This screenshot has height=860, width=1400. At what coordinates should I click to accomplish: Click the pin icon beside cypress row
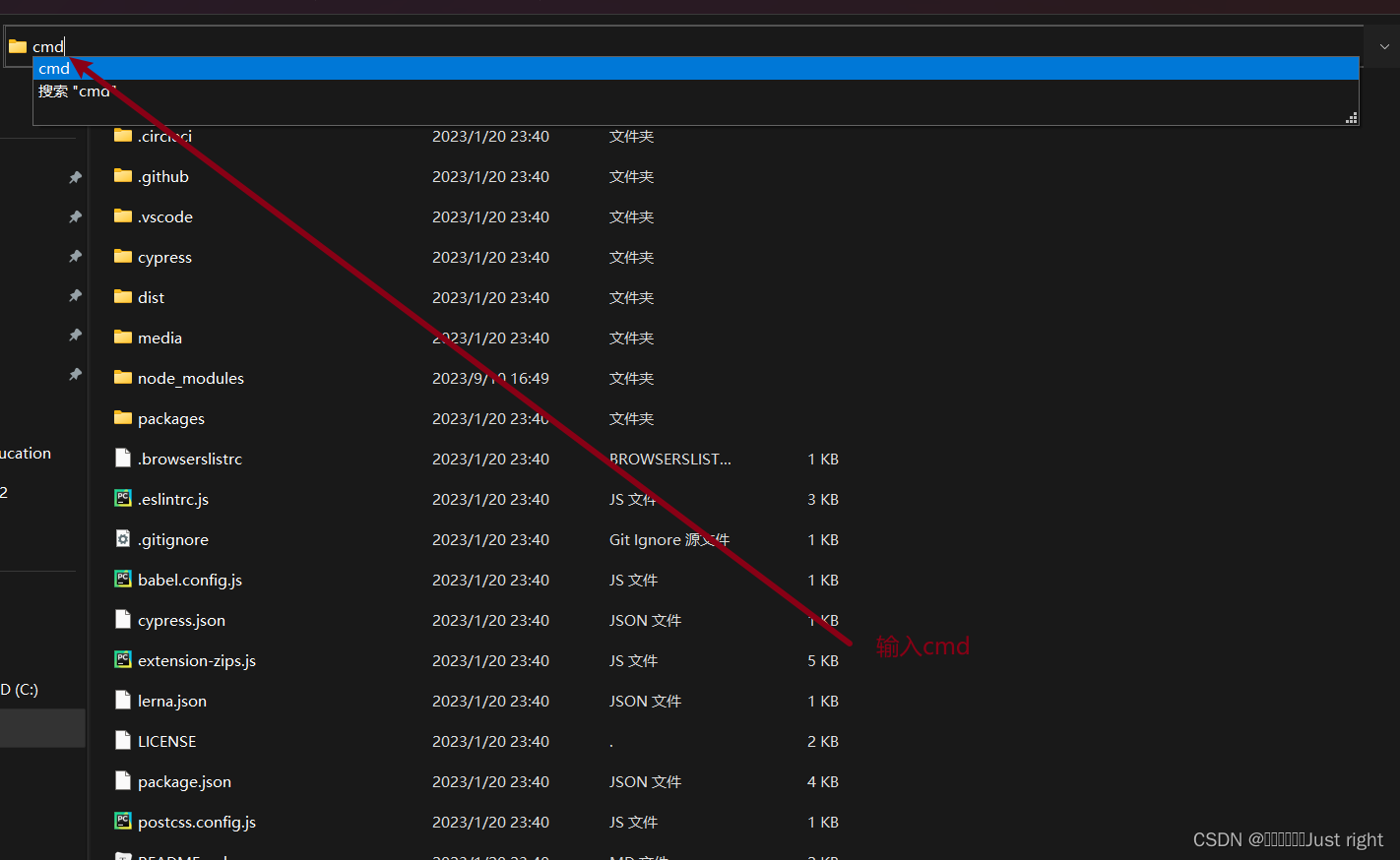75,256
